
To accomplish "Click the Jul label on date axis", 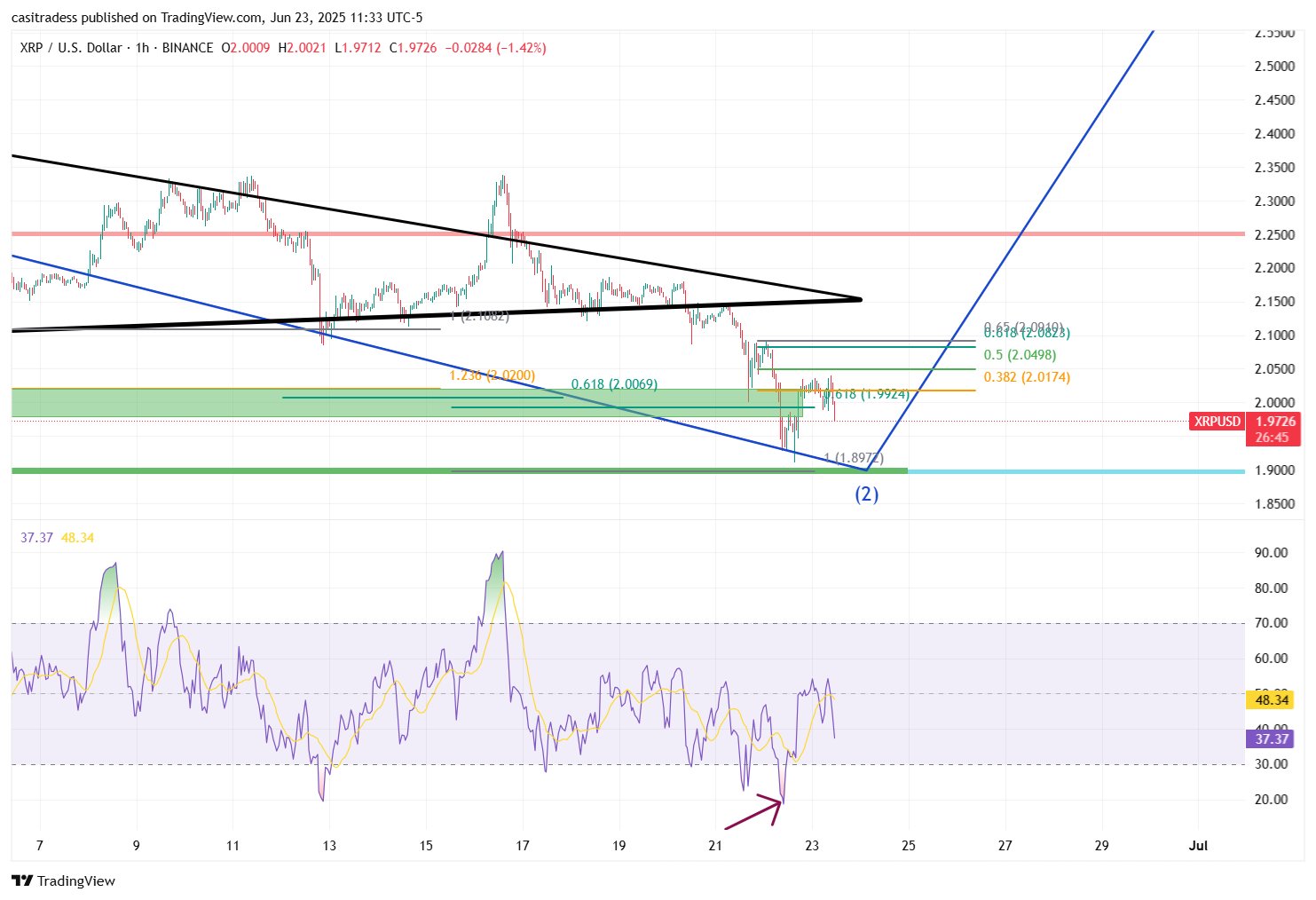I will point(1198,845).
